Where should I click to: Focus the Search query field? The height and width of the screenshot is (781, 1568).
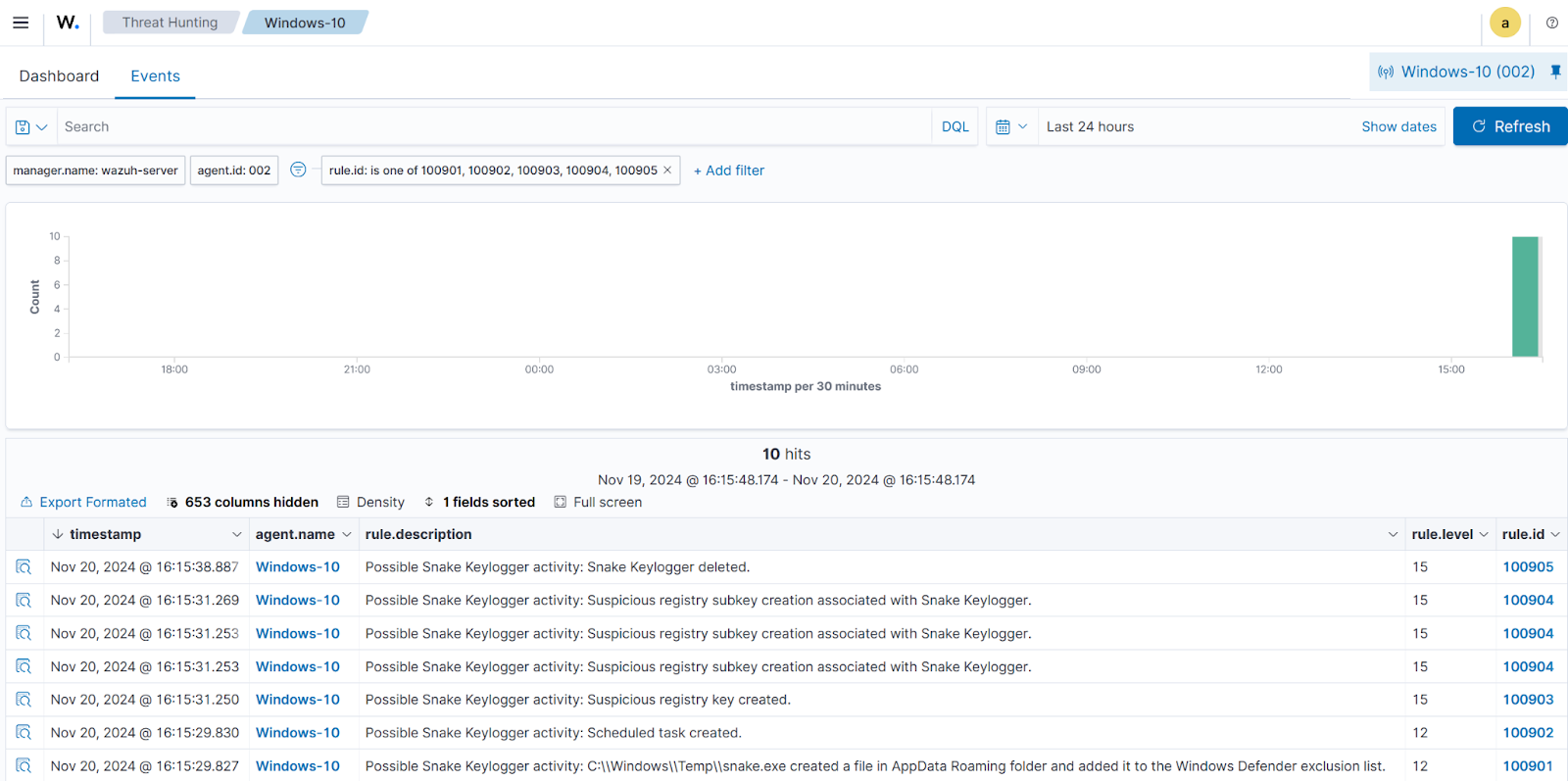coord(494,127)
